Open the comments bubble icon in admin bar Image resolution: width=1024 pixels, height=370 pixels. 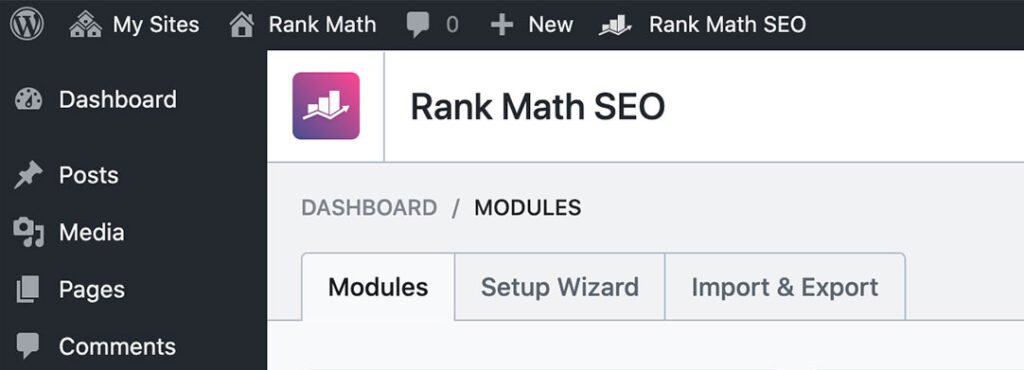point(418,25)
